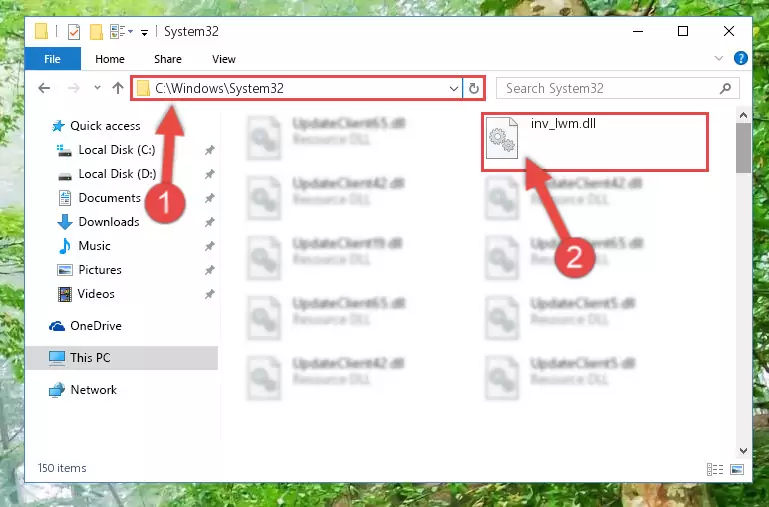Click the address bar path C:\Windows\System32
The width and height of the screenshot is (769, 507).
219,88
